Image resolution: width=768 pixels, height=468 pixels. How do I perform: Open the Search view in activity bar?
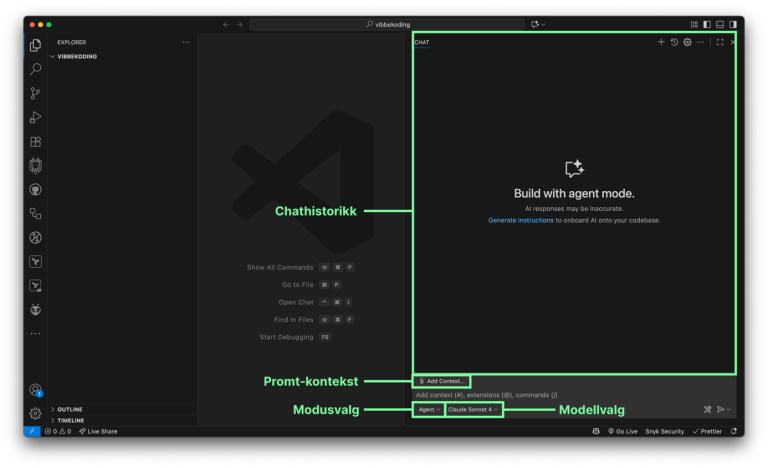[x=35, y=69]
